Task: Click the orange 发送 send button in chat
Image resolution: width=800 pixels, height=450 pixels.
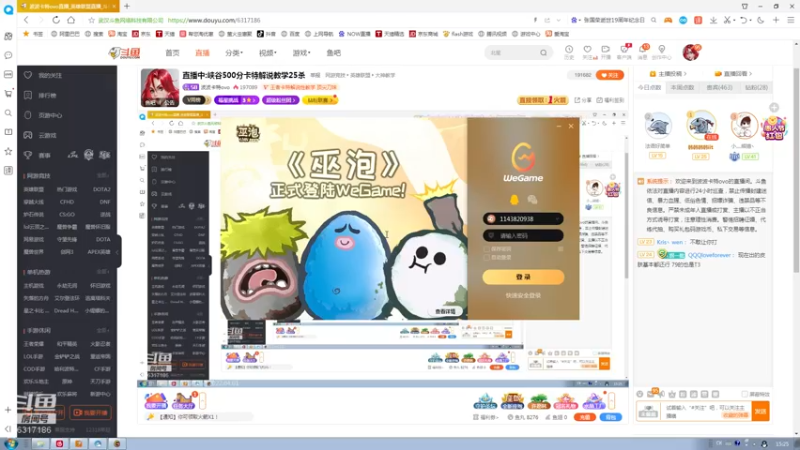Action: click(760, 411)
